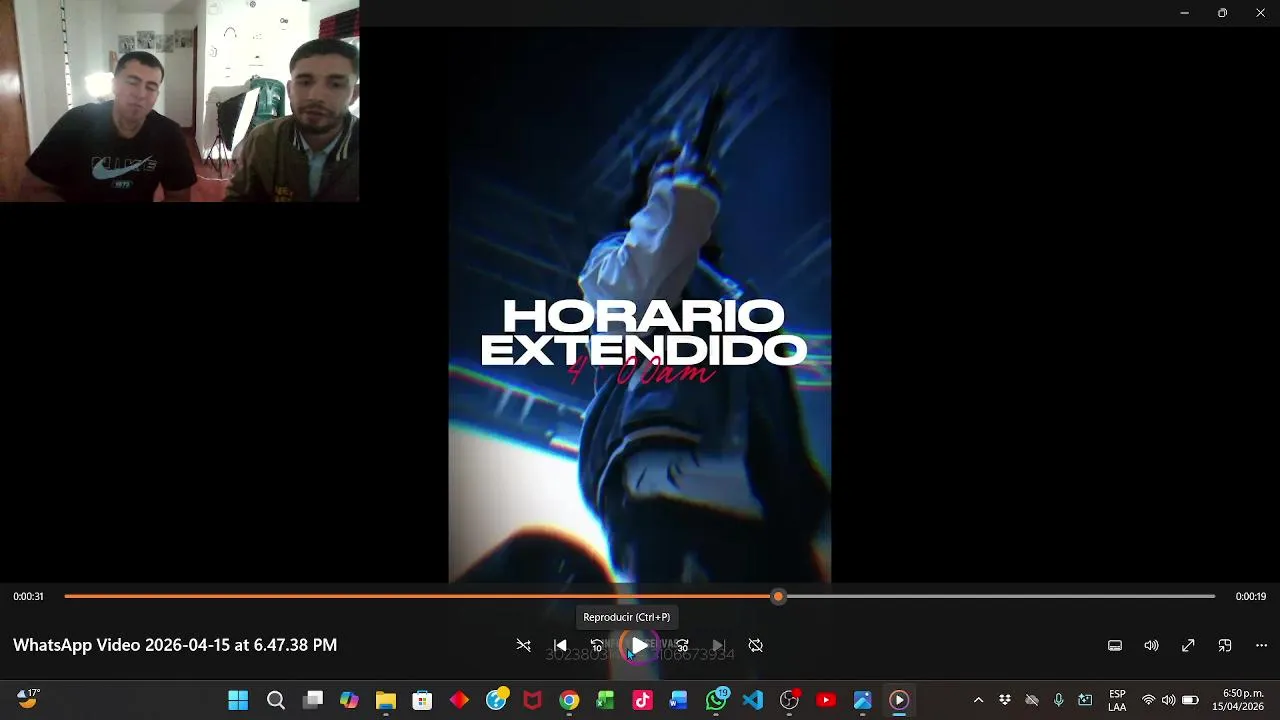Open the Photos app from the taskbar

point(862,700)
